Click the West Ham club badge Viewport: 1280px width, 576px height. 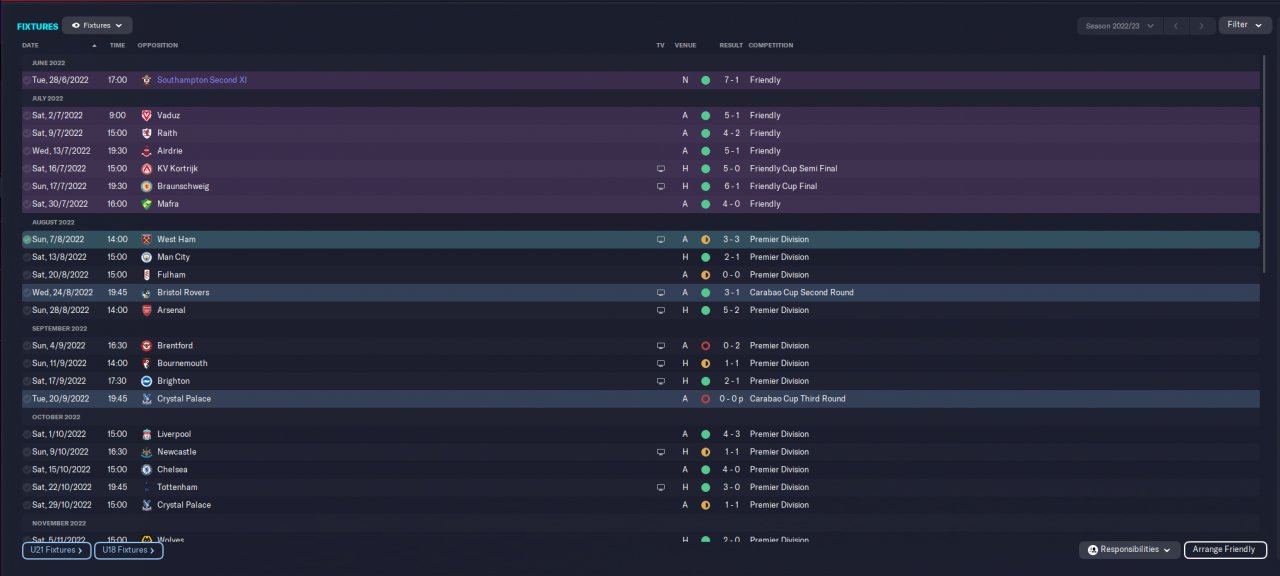point(146,240)
